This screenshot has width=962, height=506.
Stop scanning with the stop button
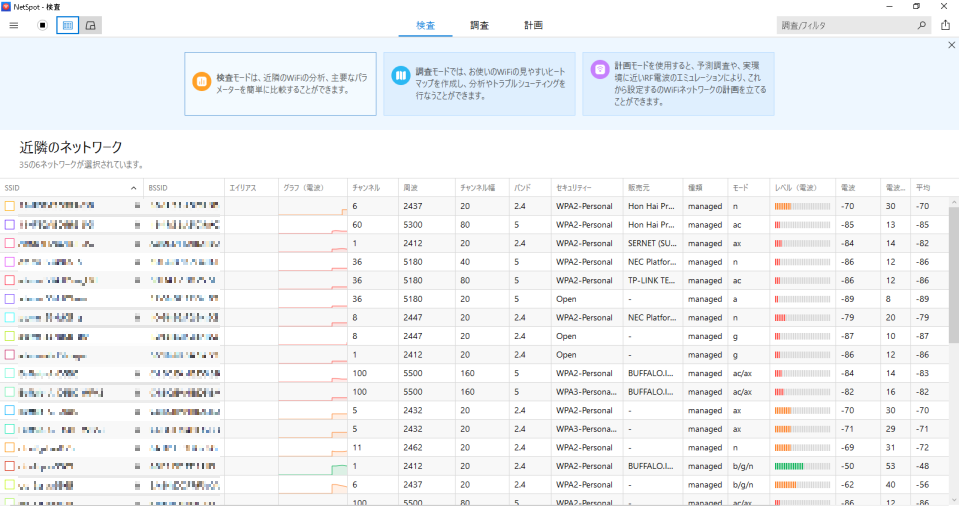42,25
